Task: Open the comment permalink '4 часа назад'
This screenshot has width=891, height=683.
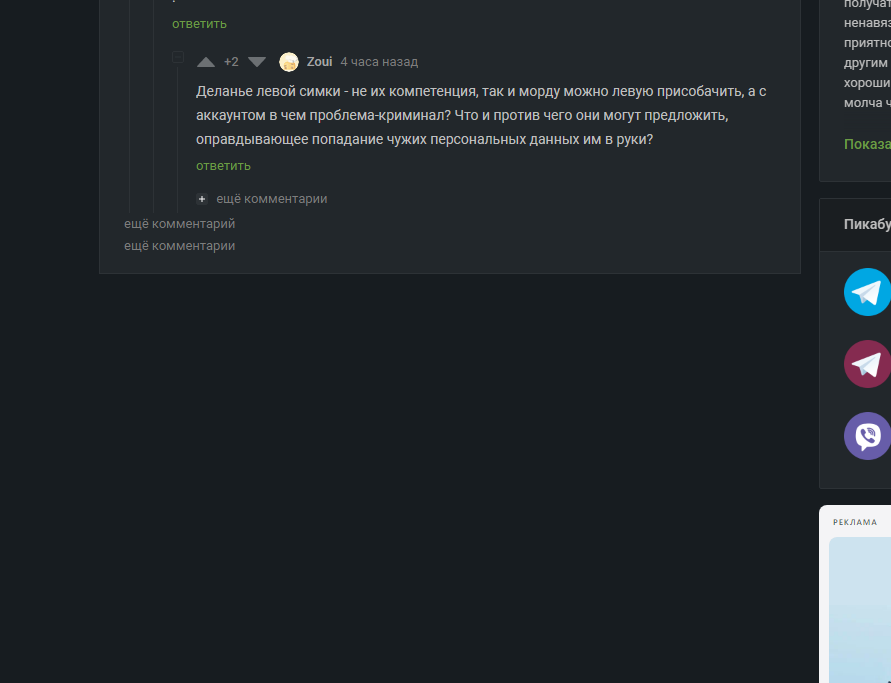Action: tap(379, 62)
